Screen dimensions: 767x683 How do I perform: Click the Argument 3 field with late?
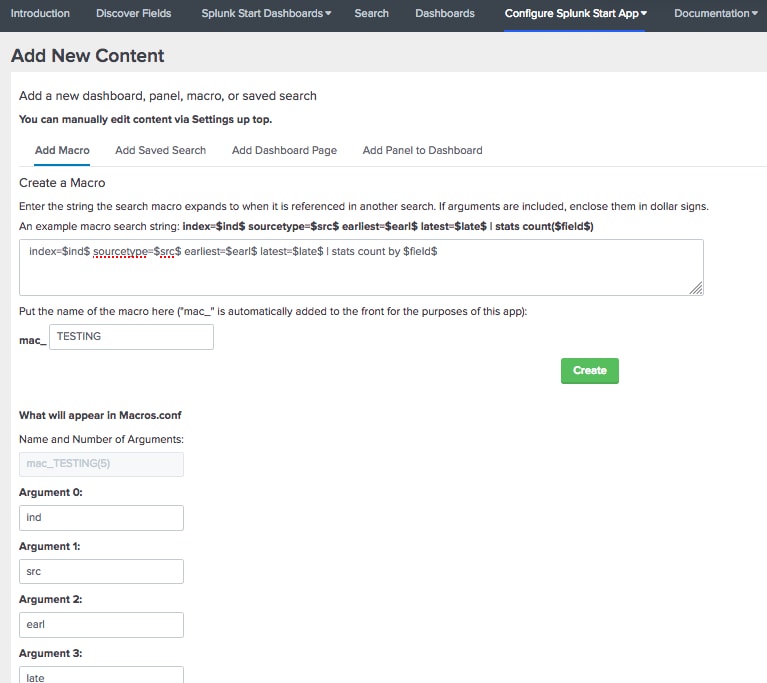pyautogui.click(x=101, y=675)
